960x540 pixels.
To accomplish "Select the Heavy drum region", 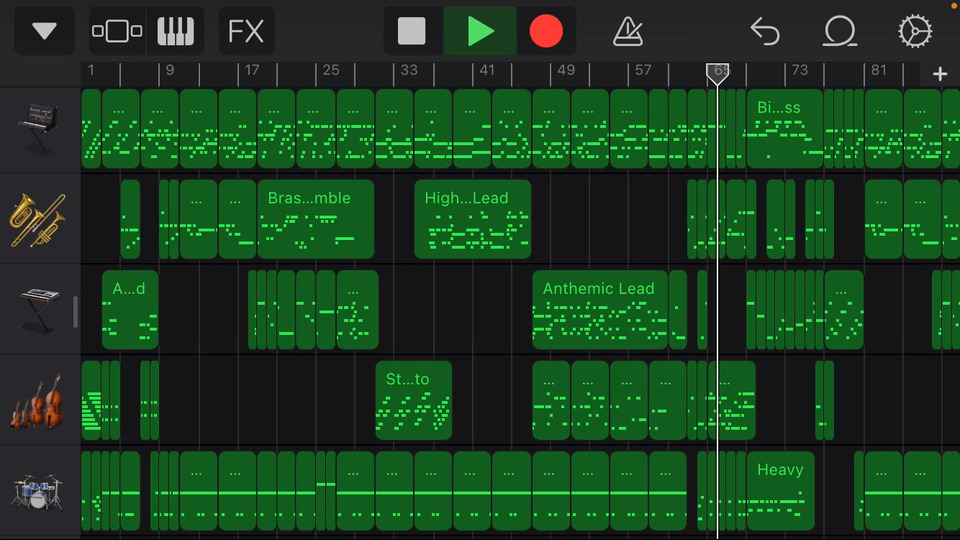I will (x=780, y=492).
